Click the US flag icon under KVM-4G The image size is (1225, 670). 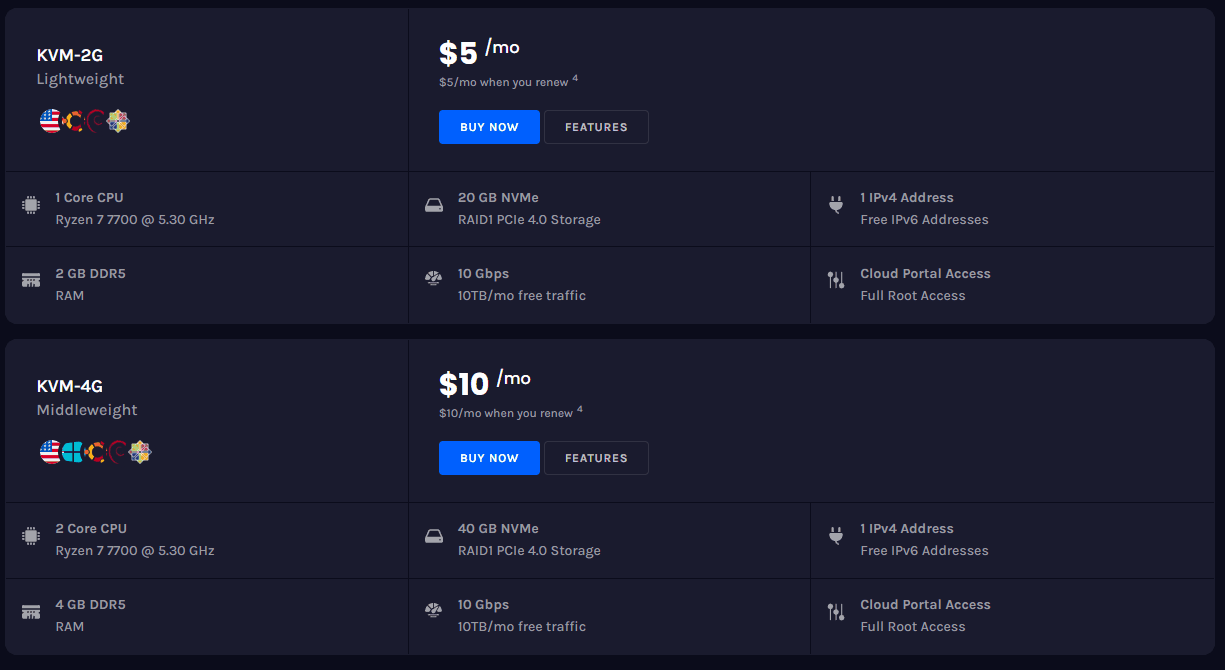pos(50,453)
